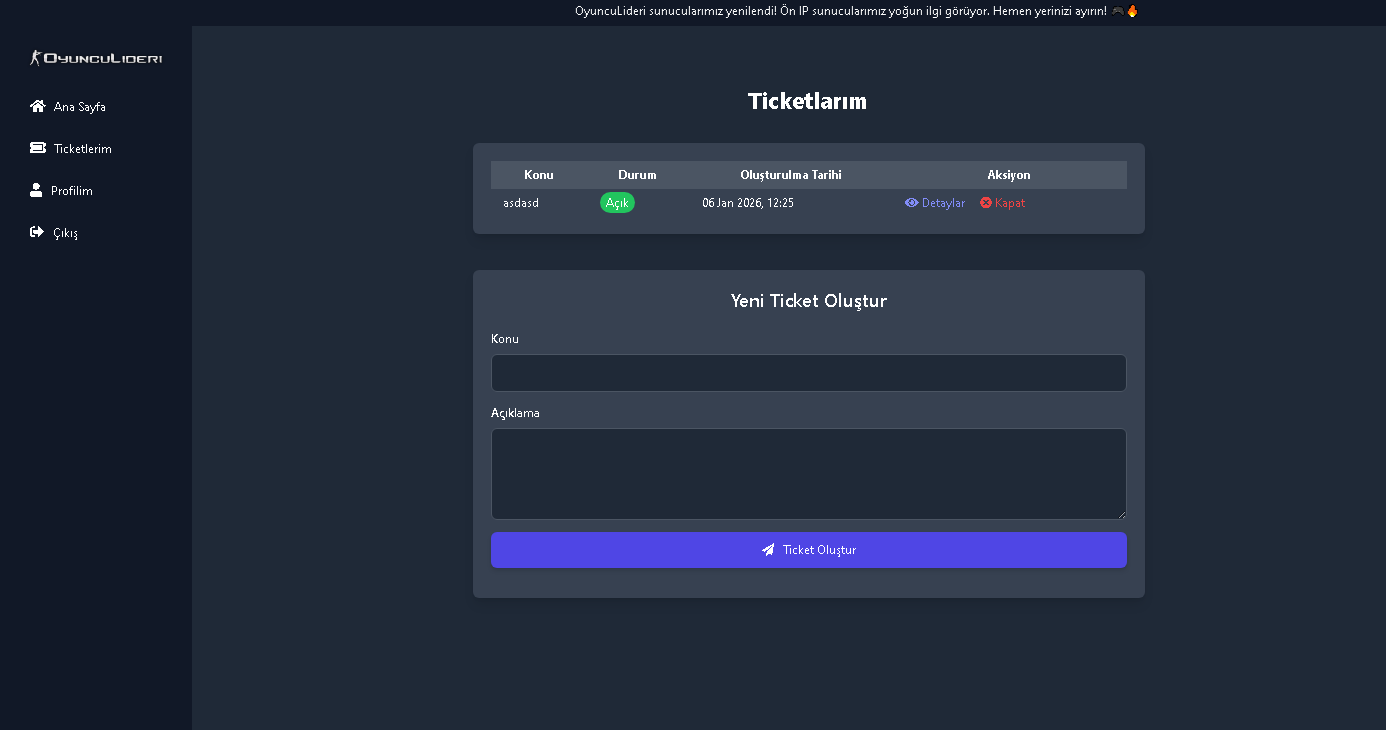
Task: Click the date 06 Jan 2026, 12:25
Action: coord(748,203)
